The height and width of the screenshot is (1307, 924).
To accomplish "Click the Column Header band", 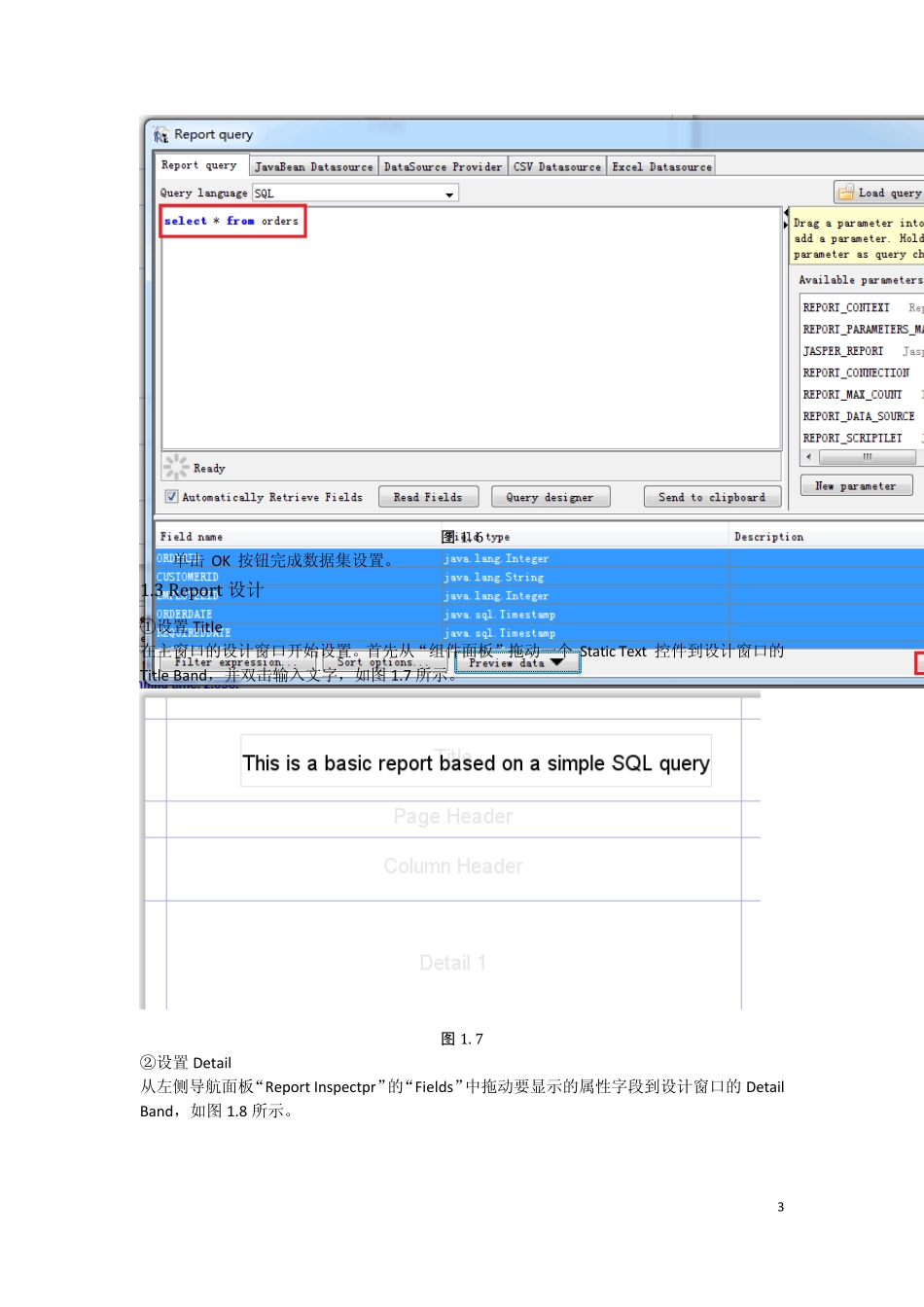I will [452, 868].
